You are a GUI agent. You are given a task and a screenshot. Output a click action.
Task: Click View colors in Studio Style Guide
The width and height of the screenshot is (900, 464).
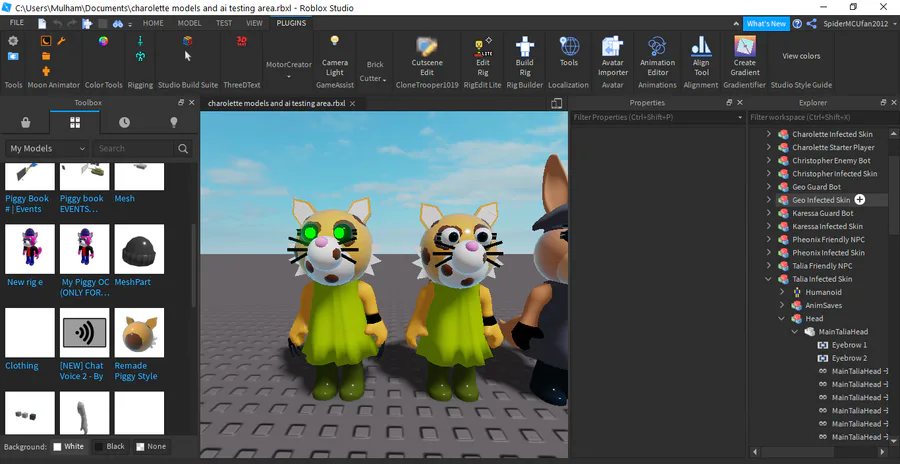coord(801,56)
